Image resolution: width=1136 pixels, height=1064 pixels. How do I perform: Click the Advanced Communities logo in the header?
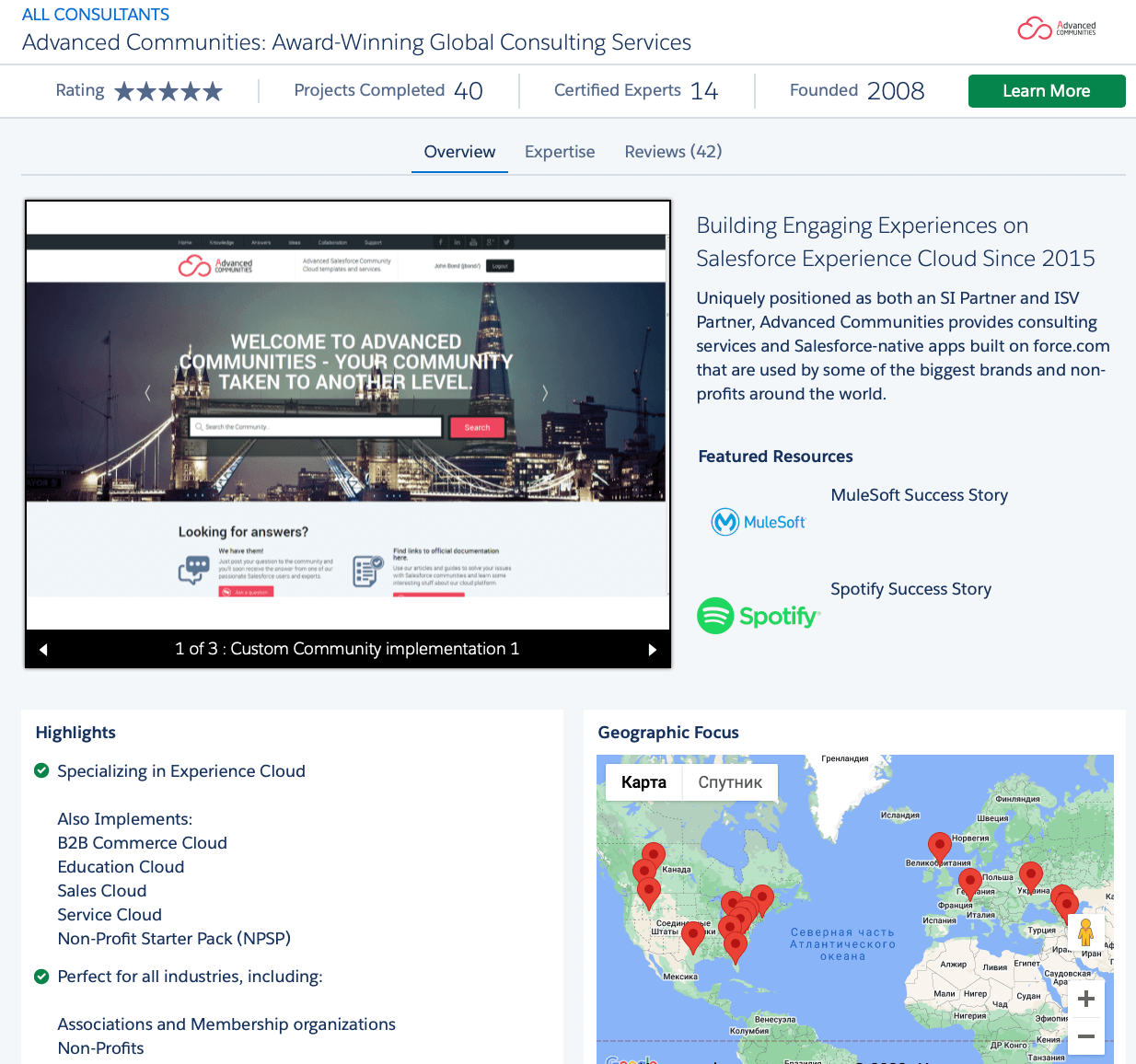[x=1056, y=29]
